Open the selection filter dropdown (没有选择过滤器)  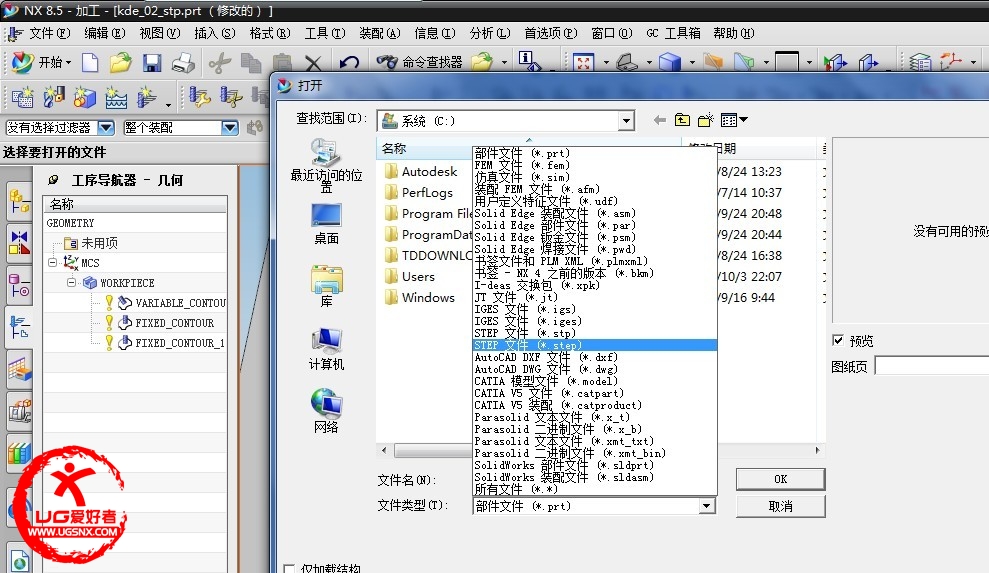[x=106, y=127]
